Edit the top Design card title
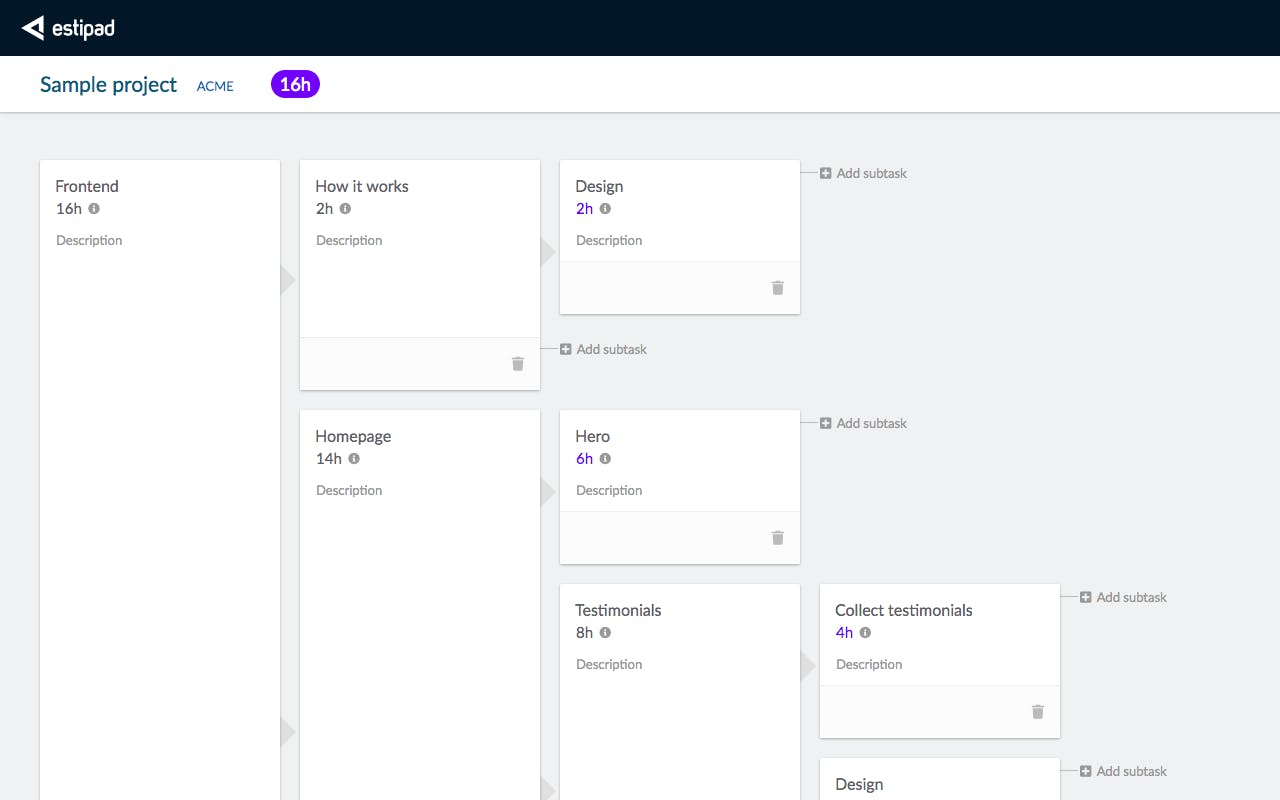Screen dimensions: 1280x800 [599, 186]
